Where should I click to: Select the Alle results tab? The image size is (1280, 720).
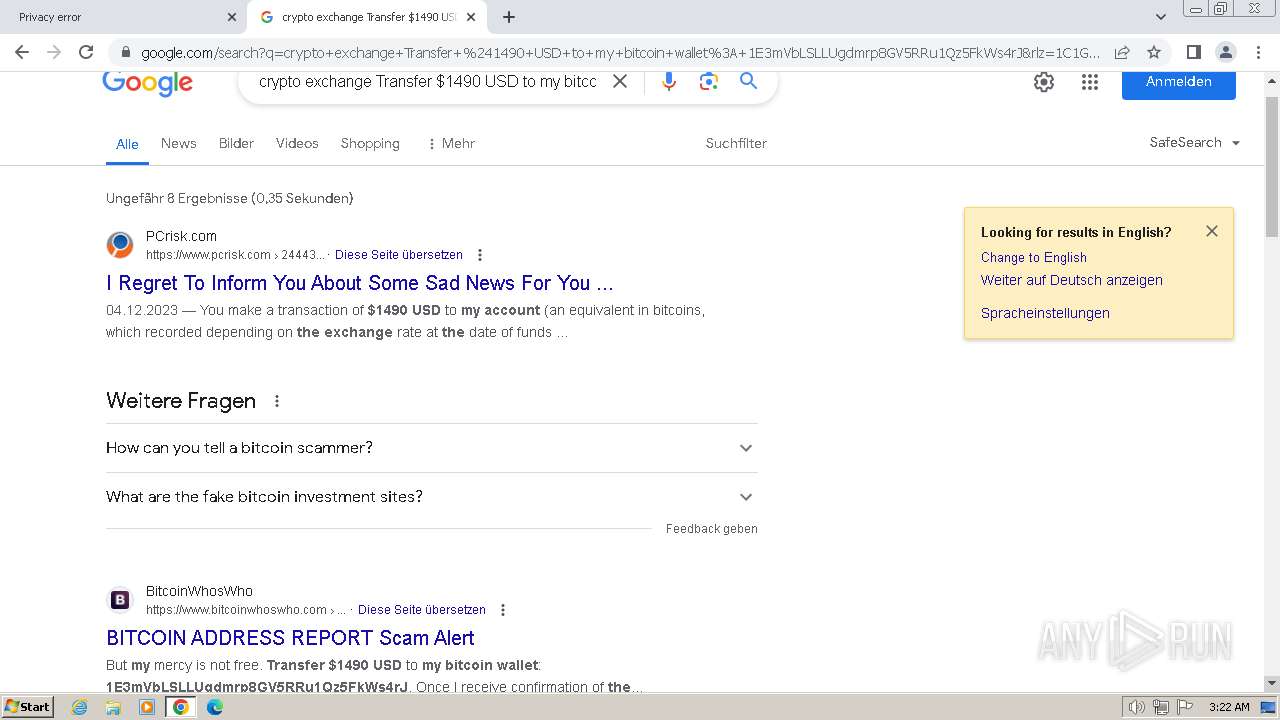127,144
